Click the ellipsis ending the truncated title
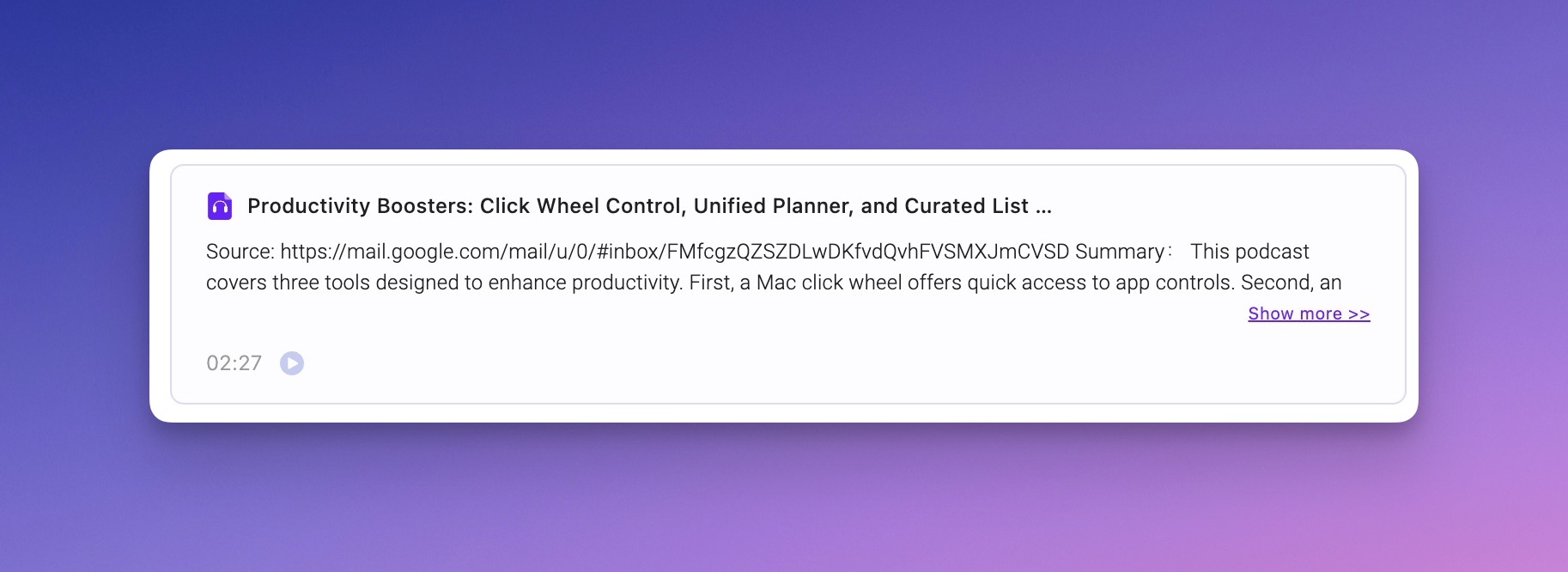Image resolution: width=1568 pixels, height=572 pixels. coord(1043,207)
